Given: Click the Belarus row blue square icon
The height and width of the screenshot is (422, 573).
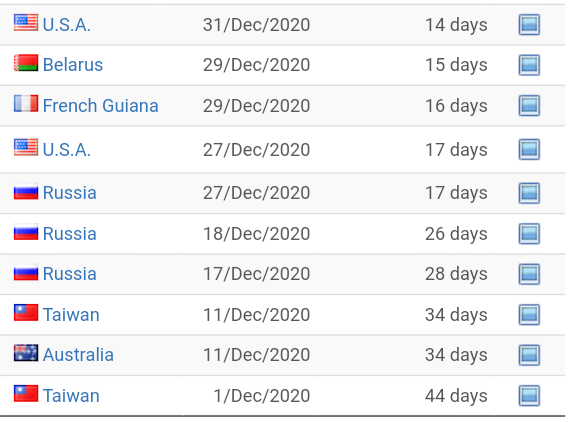Looking at the screenshot, I should pos(529,65).
